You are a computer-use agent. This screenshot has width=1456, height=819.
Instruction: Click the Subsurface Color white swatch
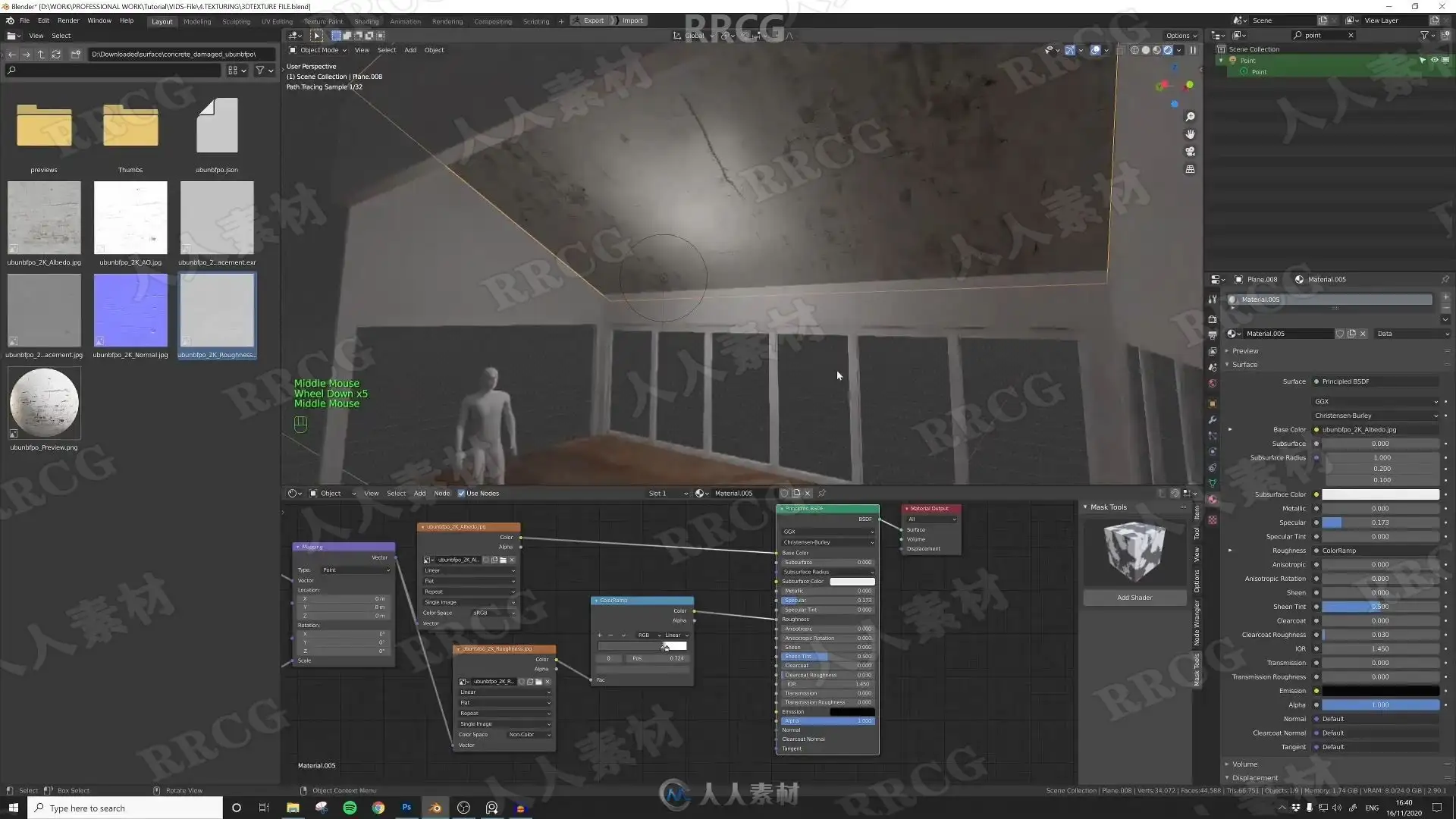[x=1380, y=494]
